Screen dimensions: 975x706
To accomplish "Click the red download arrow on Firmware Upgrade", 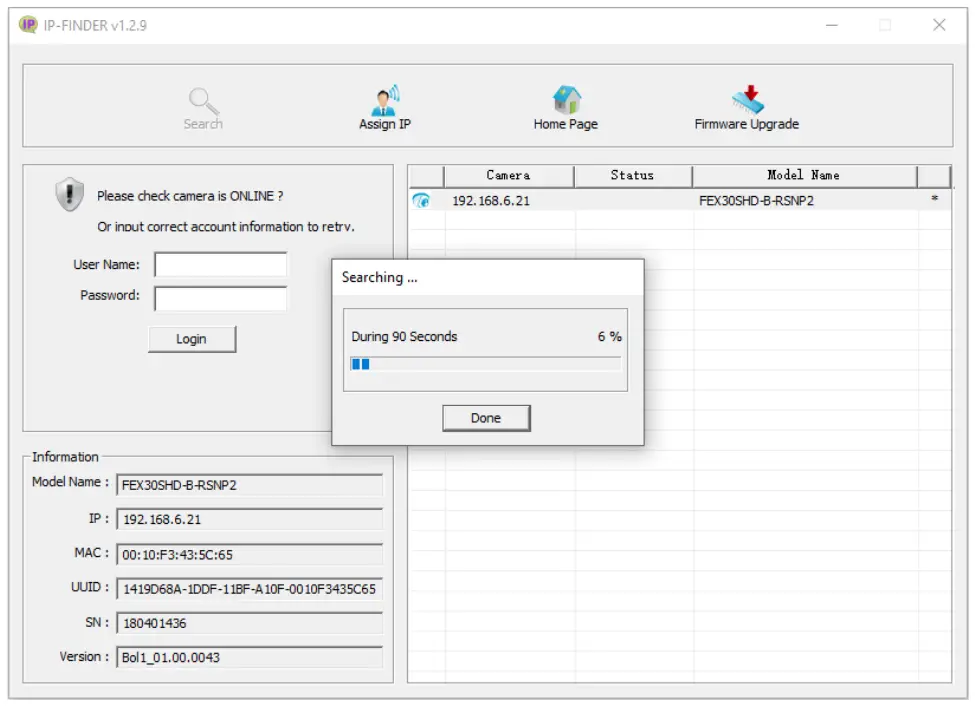I will (752, 94).
